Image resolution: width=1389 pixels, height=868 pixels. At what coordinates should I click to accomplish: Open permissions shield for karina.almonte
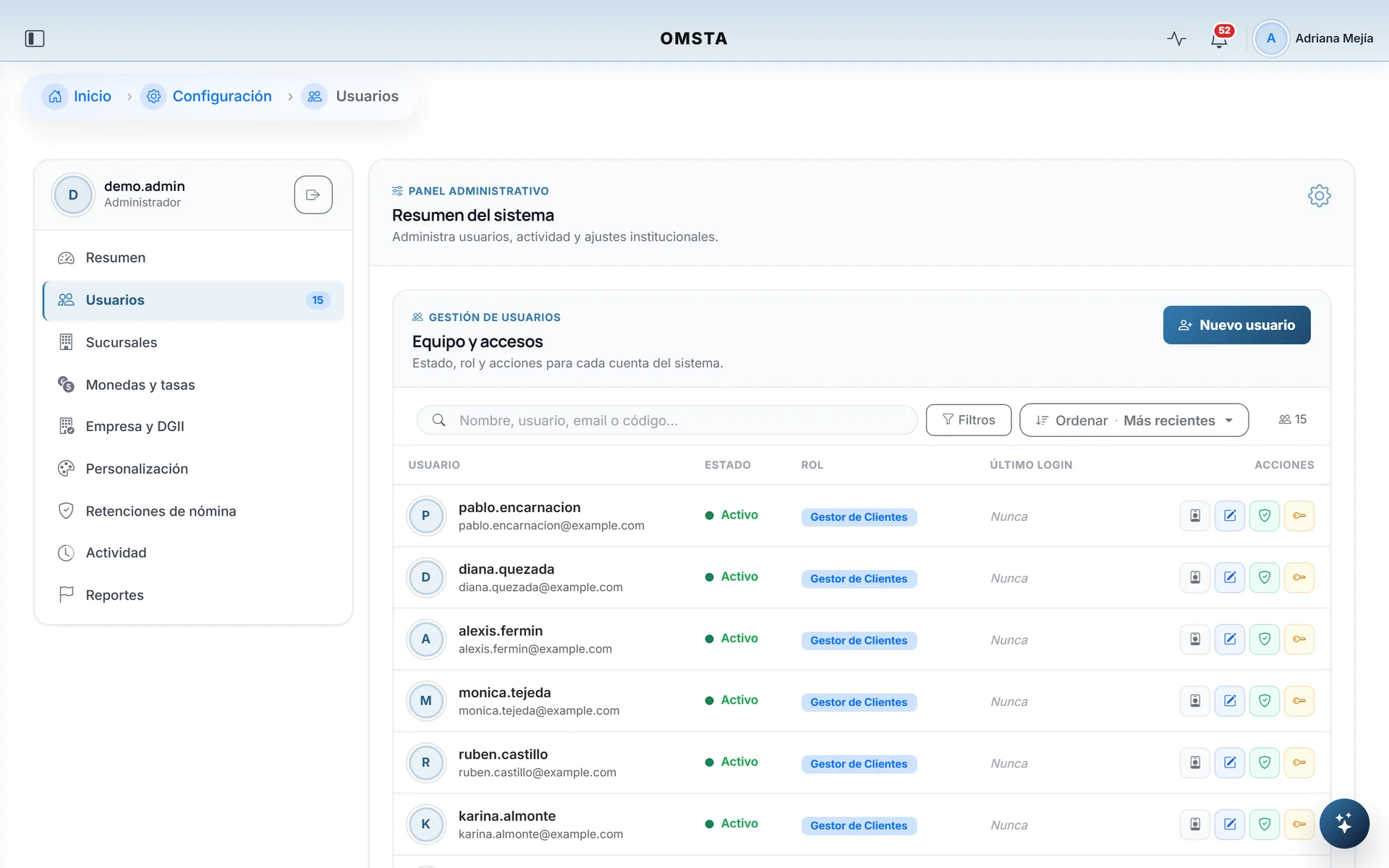click(1264, 824)
